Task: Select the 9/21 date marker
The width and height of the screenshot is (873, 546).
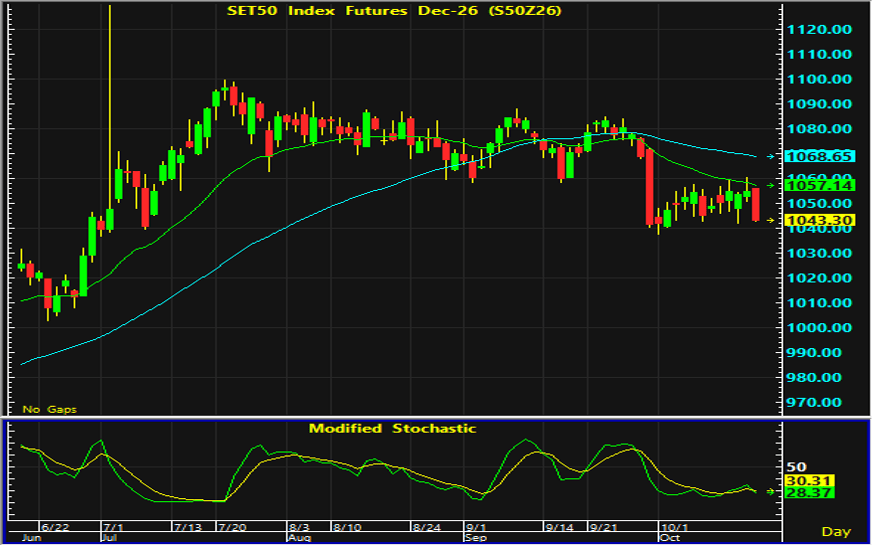Action: (604, 527)
